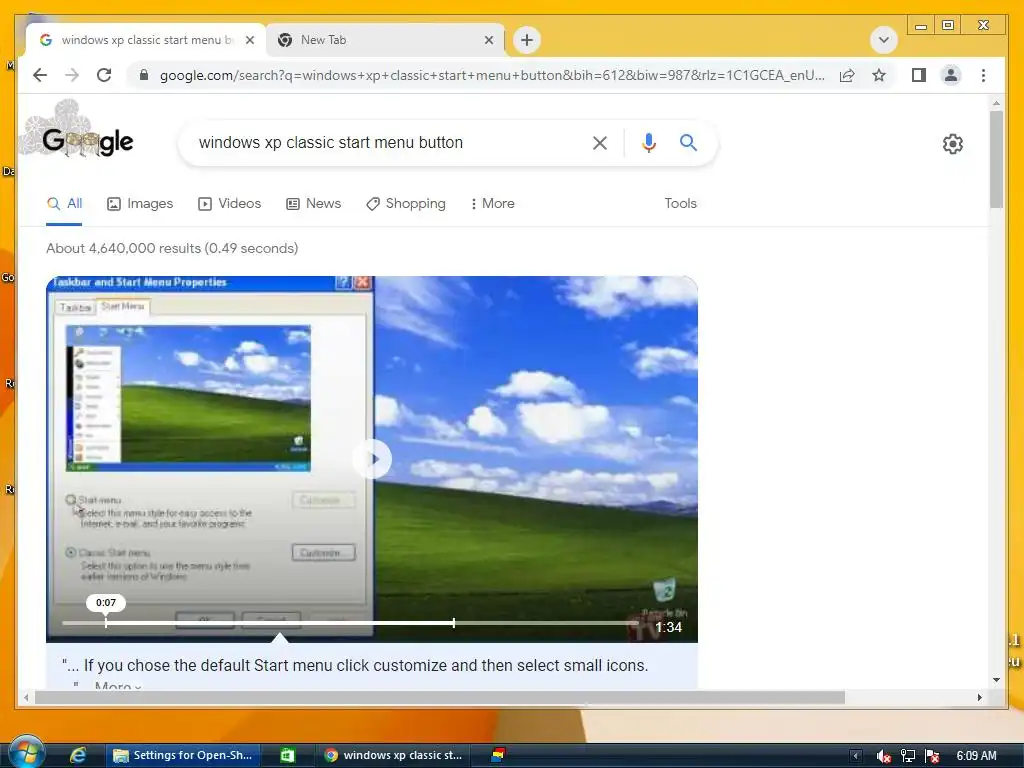Click the padlock site info icon
This screenshot has height=768, width=1024.
[x=144, y=75]
